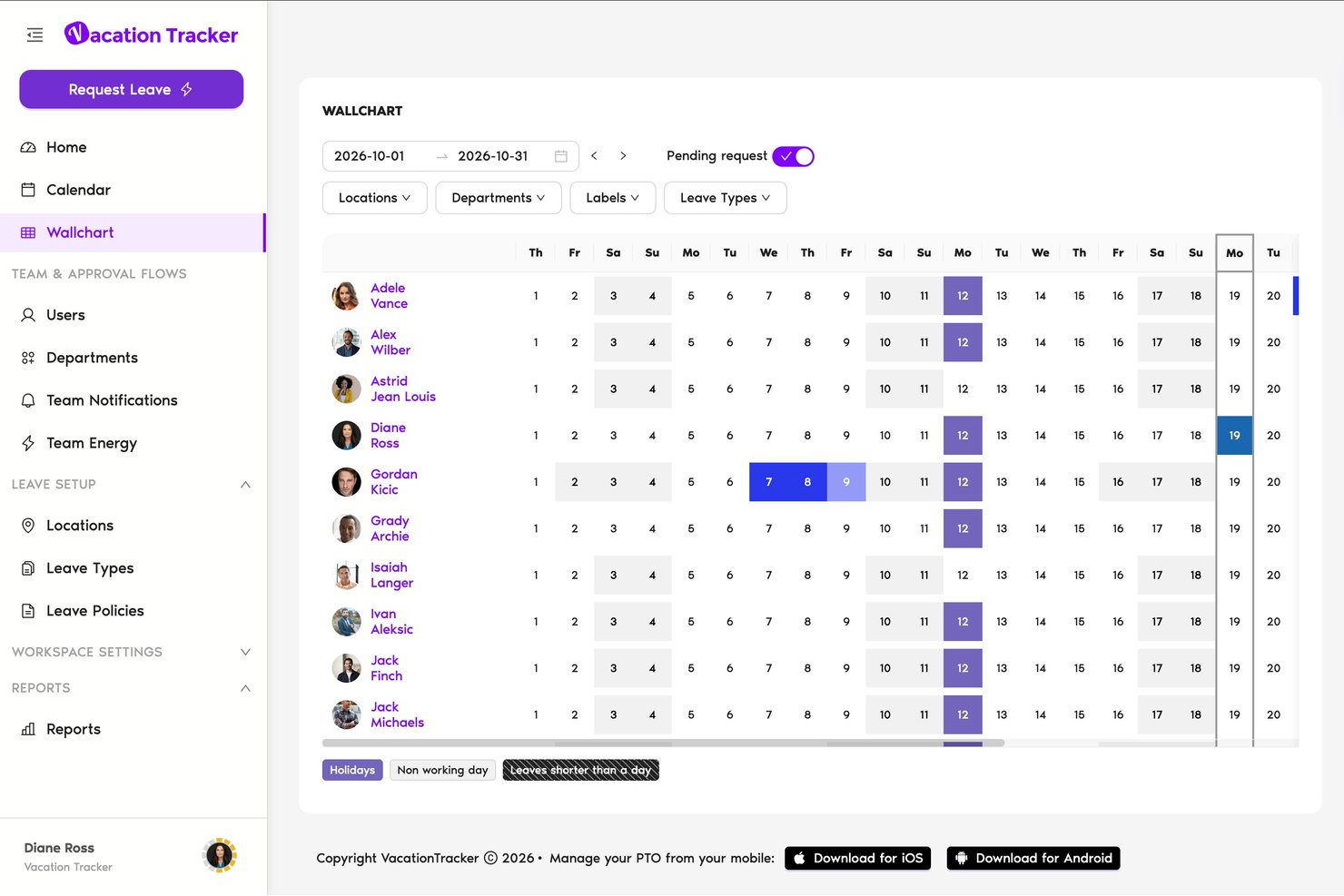Click Astrid Jean Louis's day 20 cell

(x=1273, y=389)
